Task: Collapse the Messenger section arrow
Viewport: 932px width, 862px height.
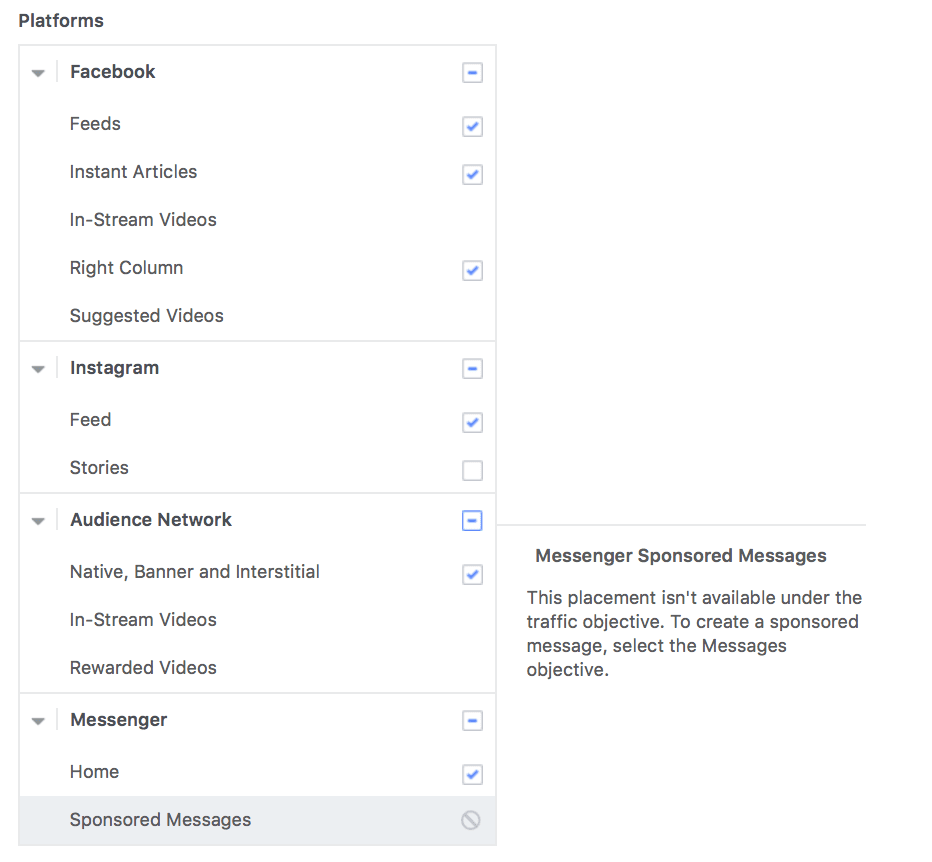Action: point(38,721)
